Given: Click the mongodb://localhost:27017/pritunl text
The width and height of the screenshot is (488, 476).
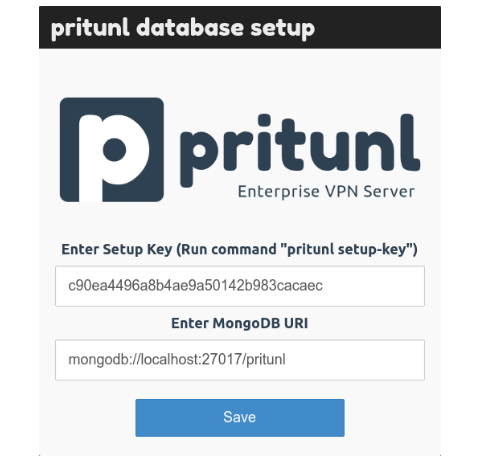Looking at the screenshot, I should tap(177, 360).
